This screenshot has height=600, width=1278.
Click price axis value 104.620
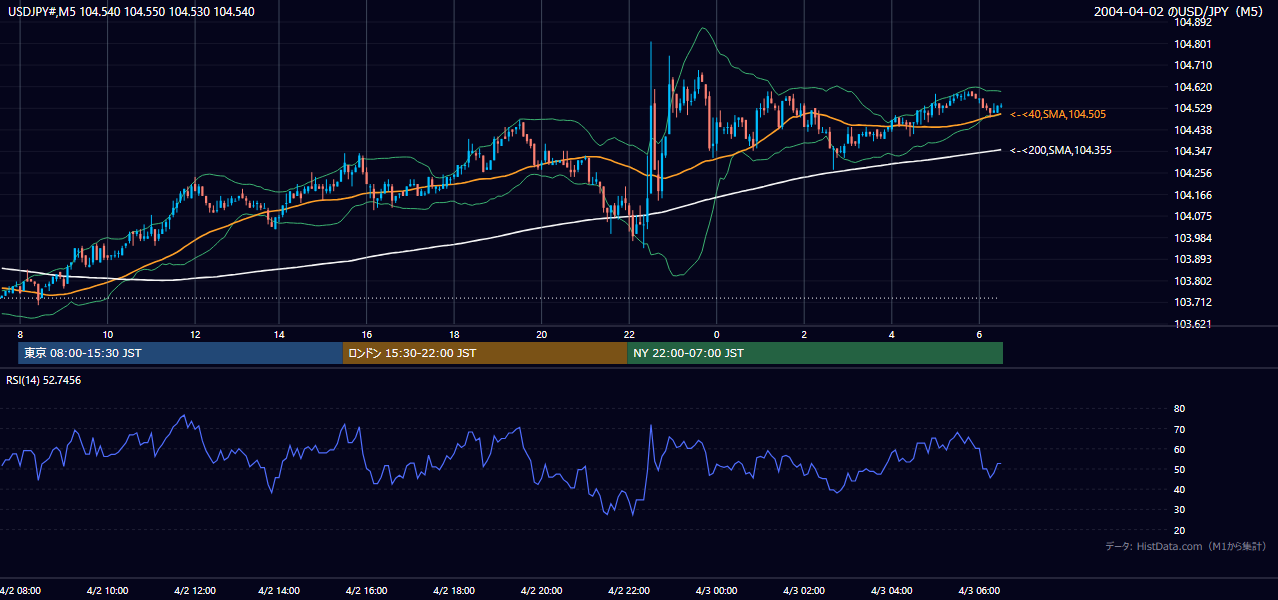pos(1192,87)
